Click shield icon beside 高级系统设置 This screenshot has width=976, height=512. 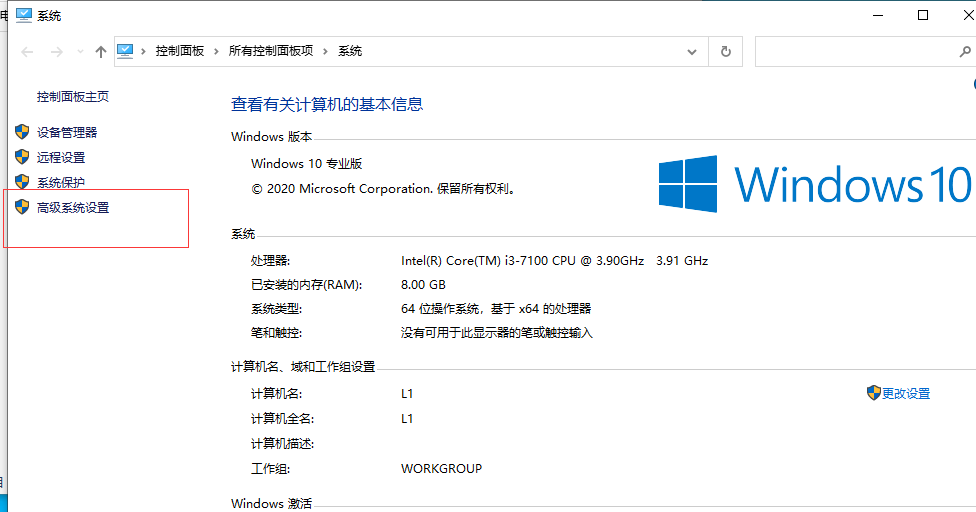pyautogui.click(x=22, y=207)
